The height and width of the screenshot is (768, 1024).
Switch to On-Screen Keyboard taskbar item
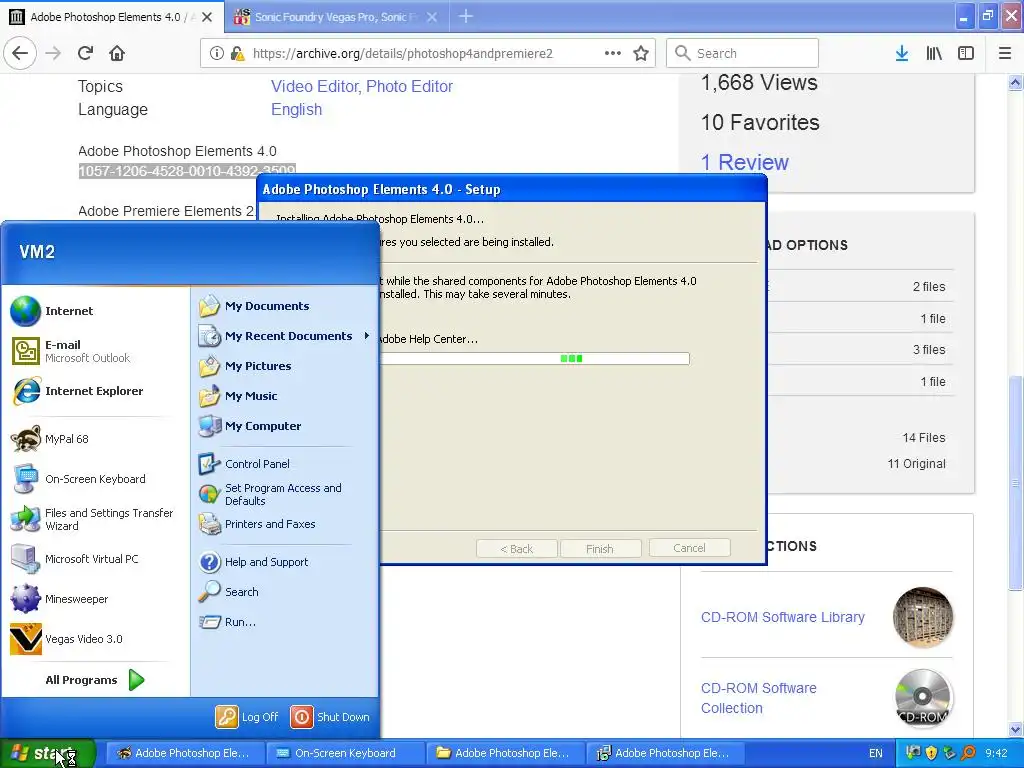[x=345, y=753]
